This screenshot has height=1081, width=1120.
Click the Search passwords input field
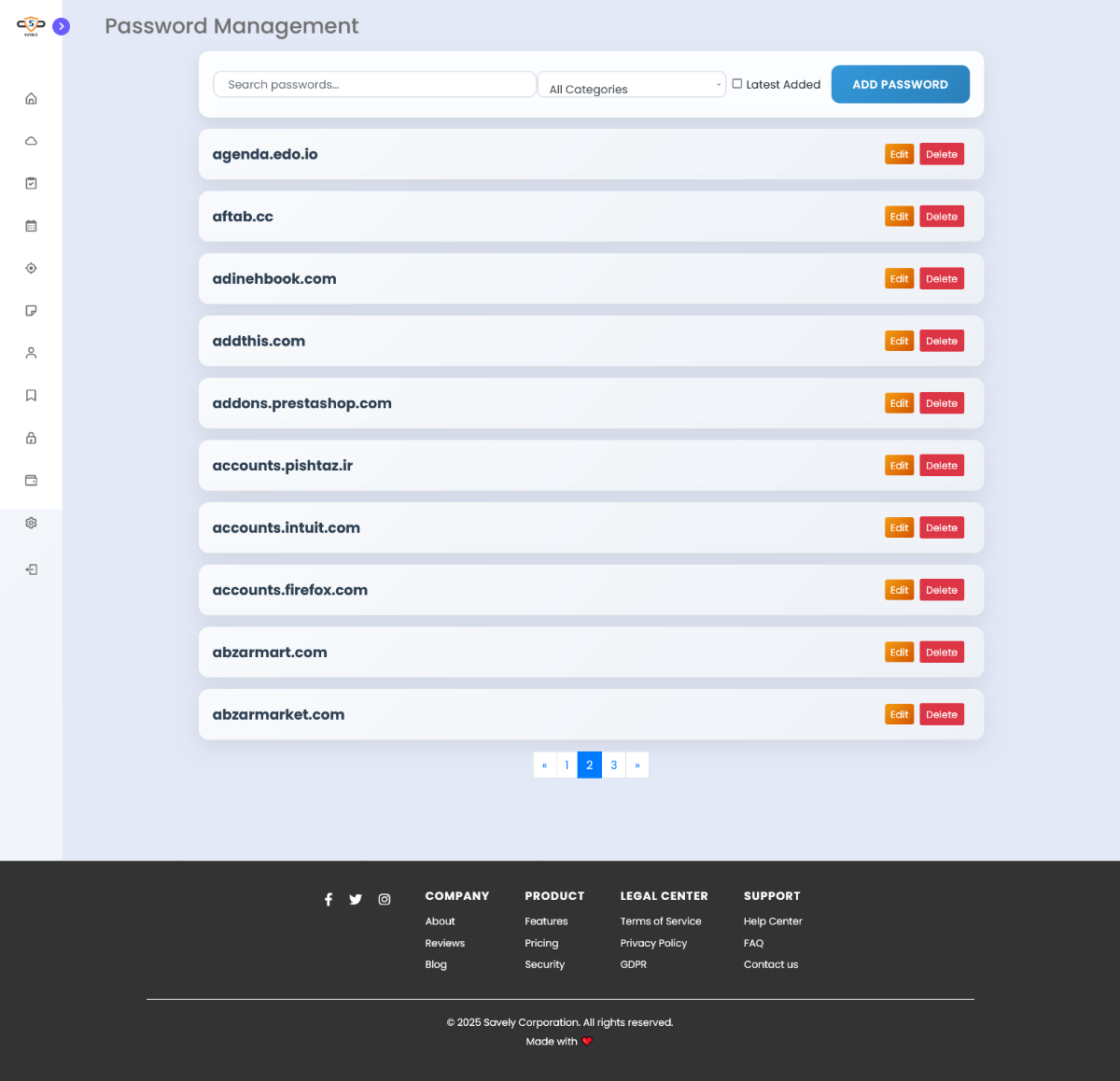374,84
